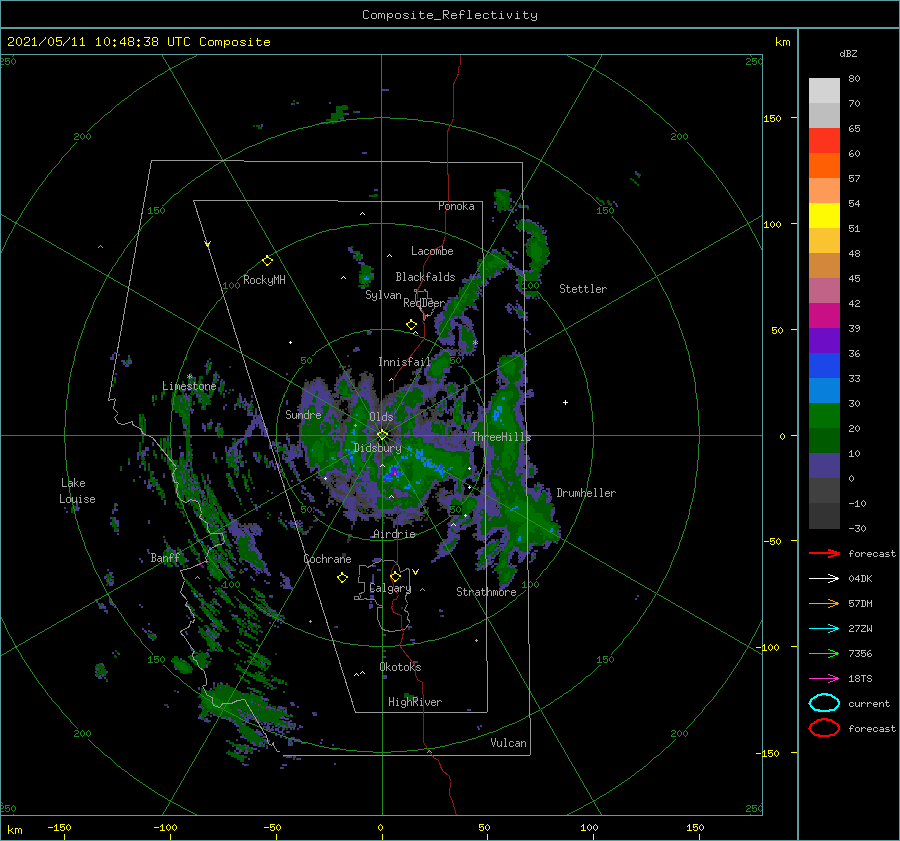900x841 pixels.
Task: Click the red forecast ellipse icon
Action: pos(824,728)
